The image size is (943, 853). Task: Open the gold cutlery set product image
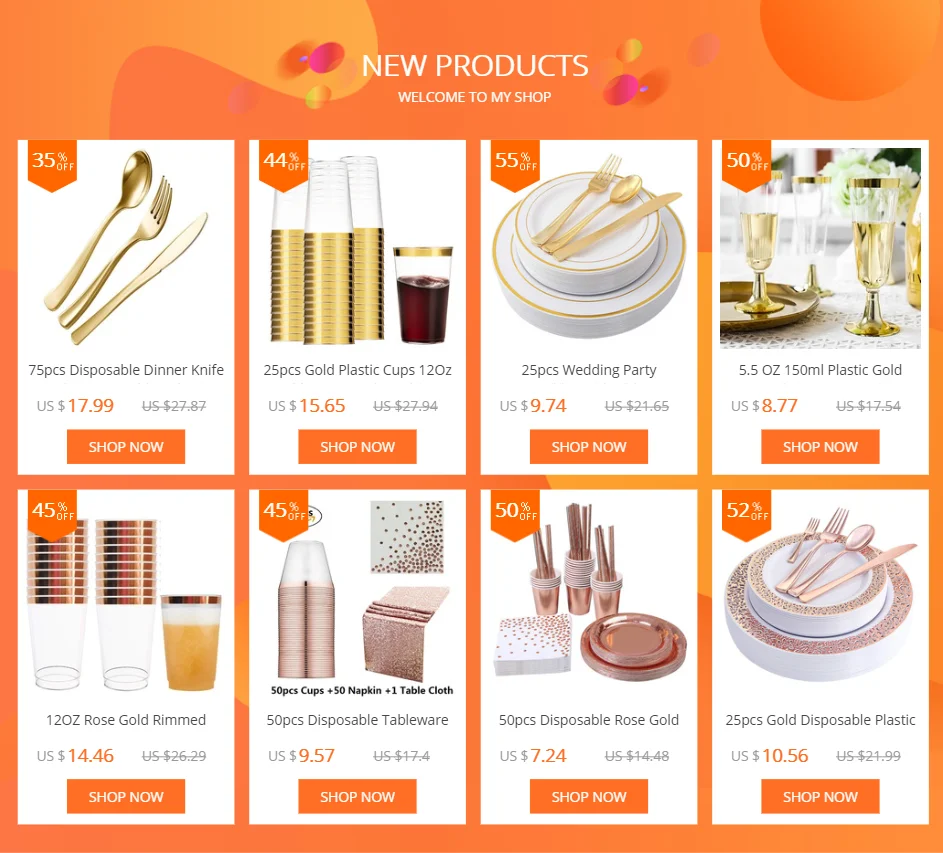pyautogui.click(x=126, y=248)
